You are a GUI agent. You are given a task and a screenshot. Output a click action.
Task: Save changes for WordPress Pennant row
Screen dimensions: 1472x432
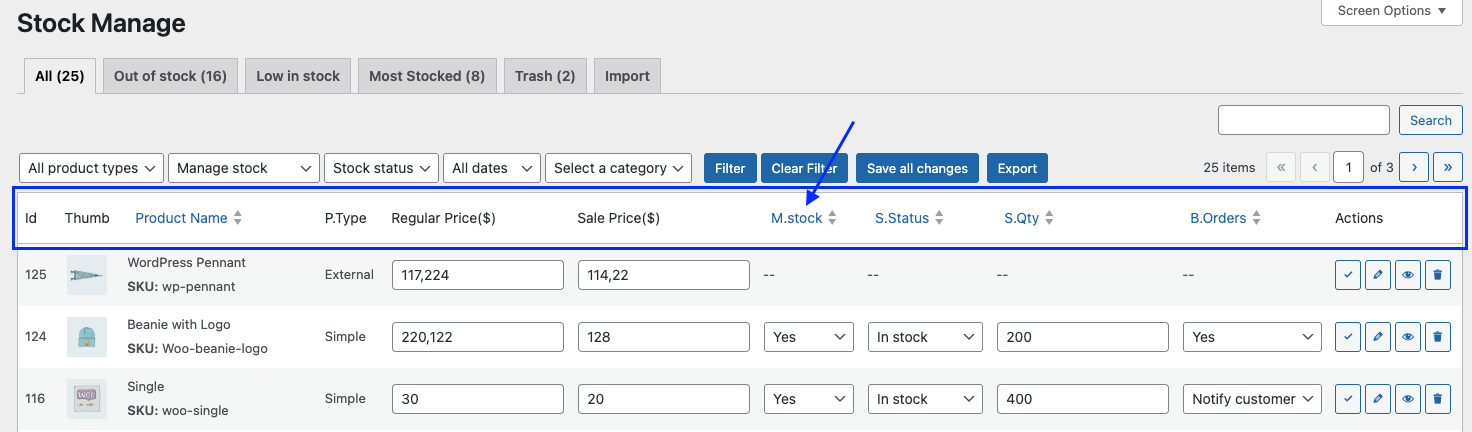point(1347,275)
